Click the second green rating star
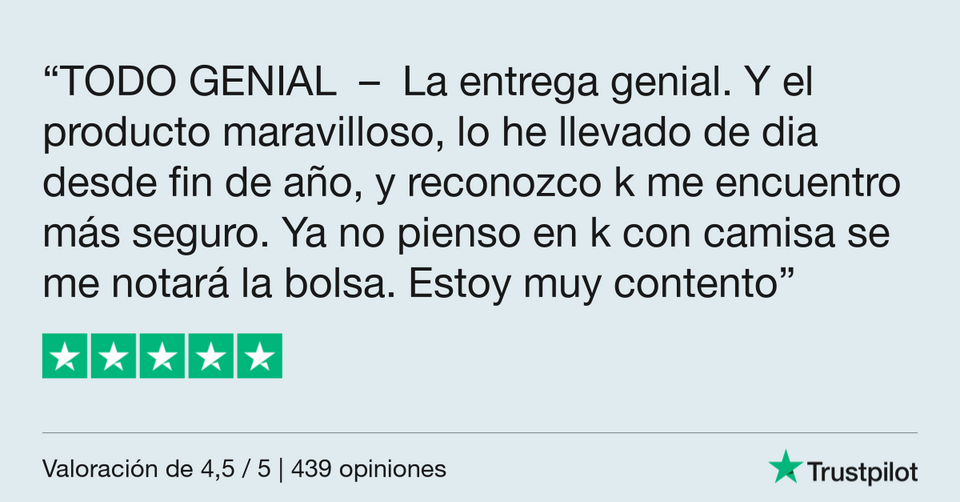This screenshot has width=960, height=502. pos(113,356)
